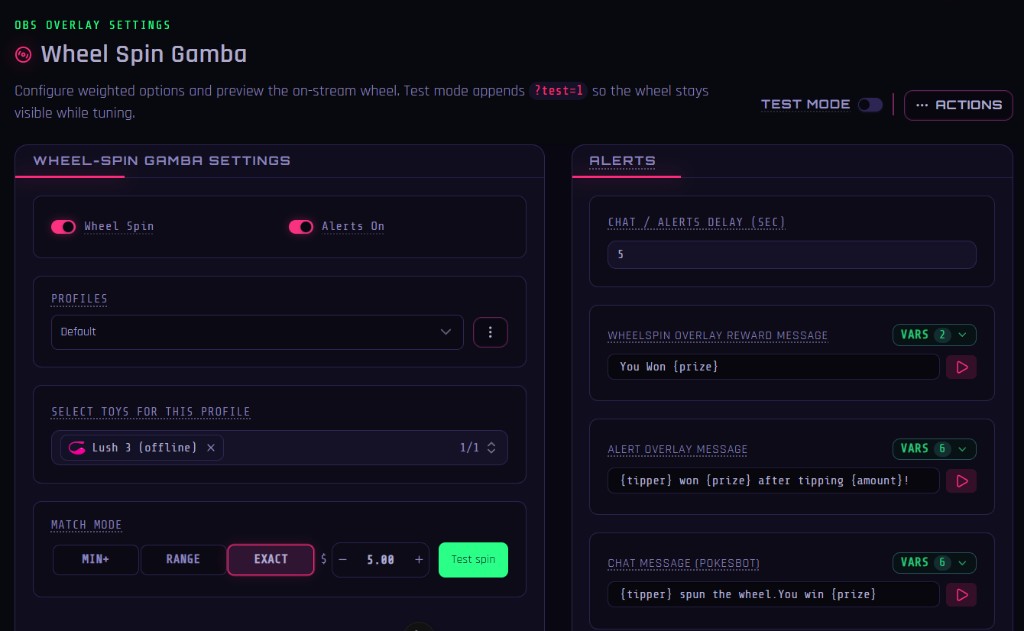This screenshot has width=1024, height=631.
Task: Click the Profiles label
Action: pos(79,299)
